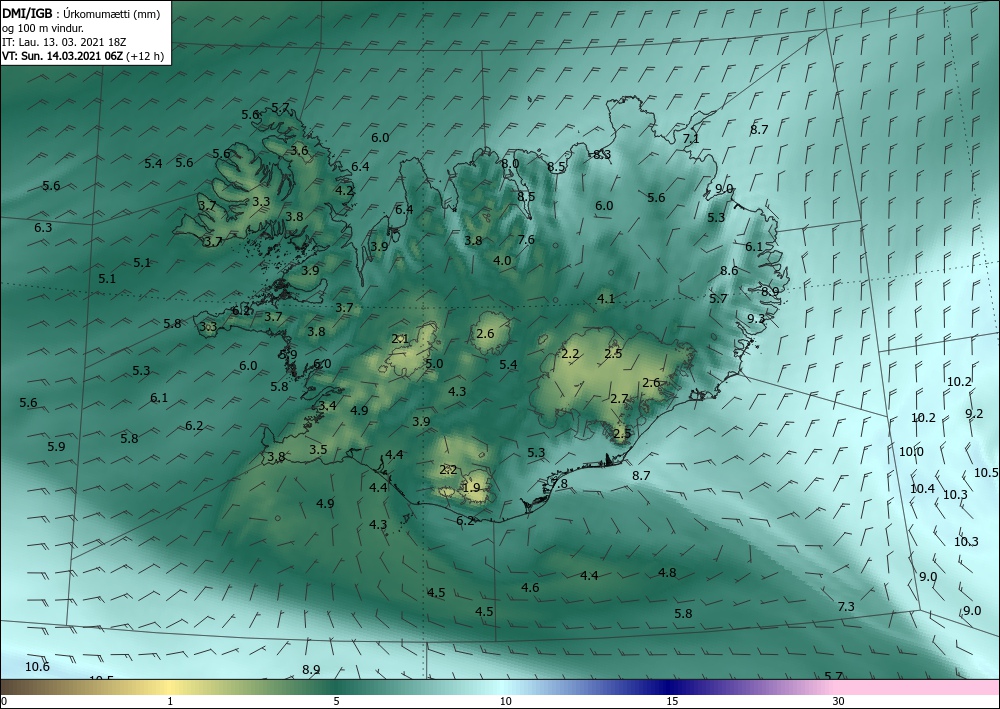Click the '10.6' value in the bottom-left corner
Viewport: 1000px width, 709px height.
coord(37,667)
